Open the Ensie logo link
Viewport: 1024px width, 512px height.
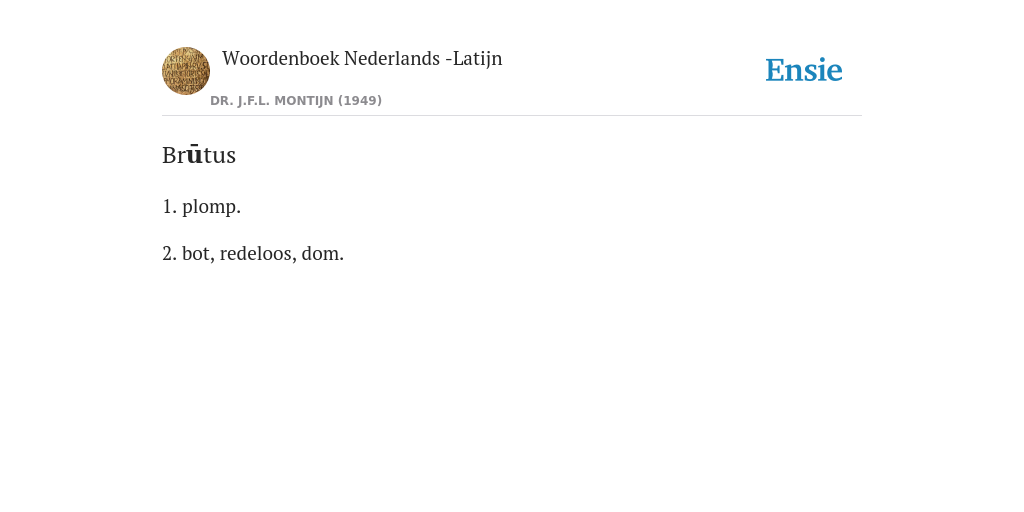click(804, 70)
